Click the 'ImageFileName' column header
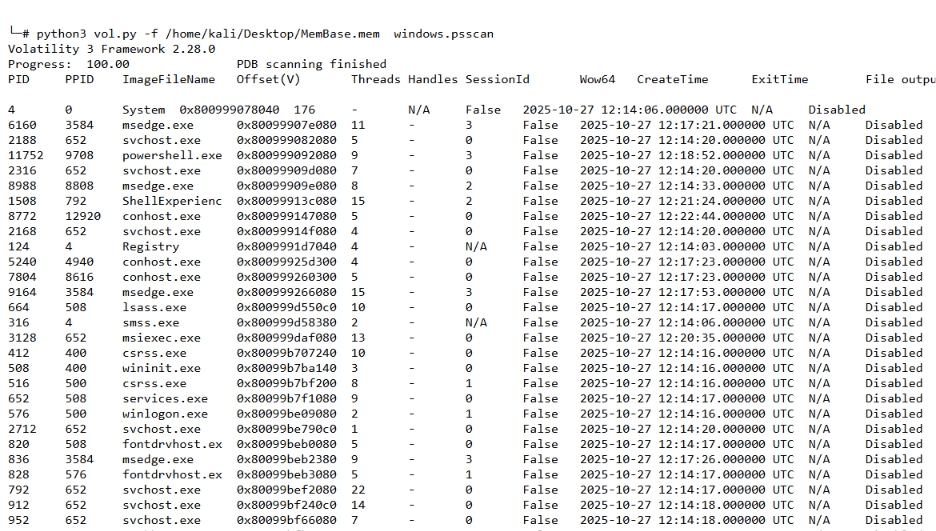936x531 pixels. coord(168,79)
